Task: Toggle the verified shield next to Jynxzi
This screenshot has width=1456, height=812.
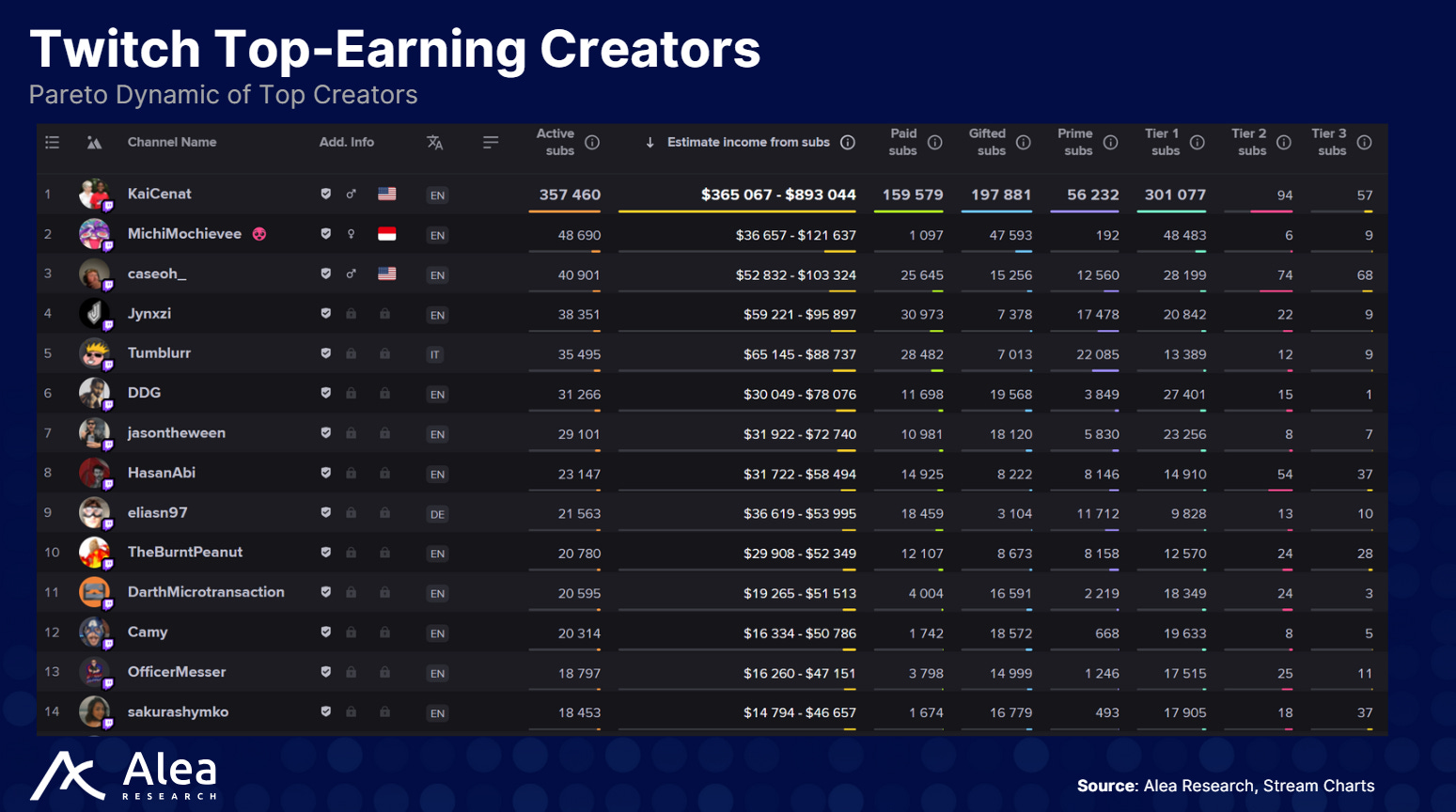Action: [325, 313]
